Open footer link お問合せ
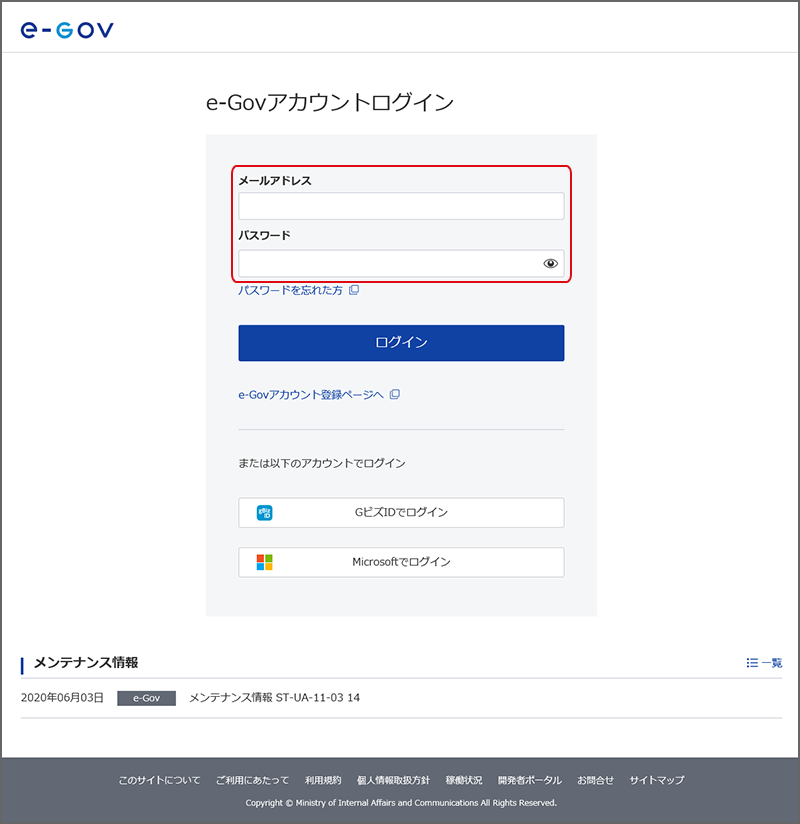The image size is (800, 824). coord(596,780)
